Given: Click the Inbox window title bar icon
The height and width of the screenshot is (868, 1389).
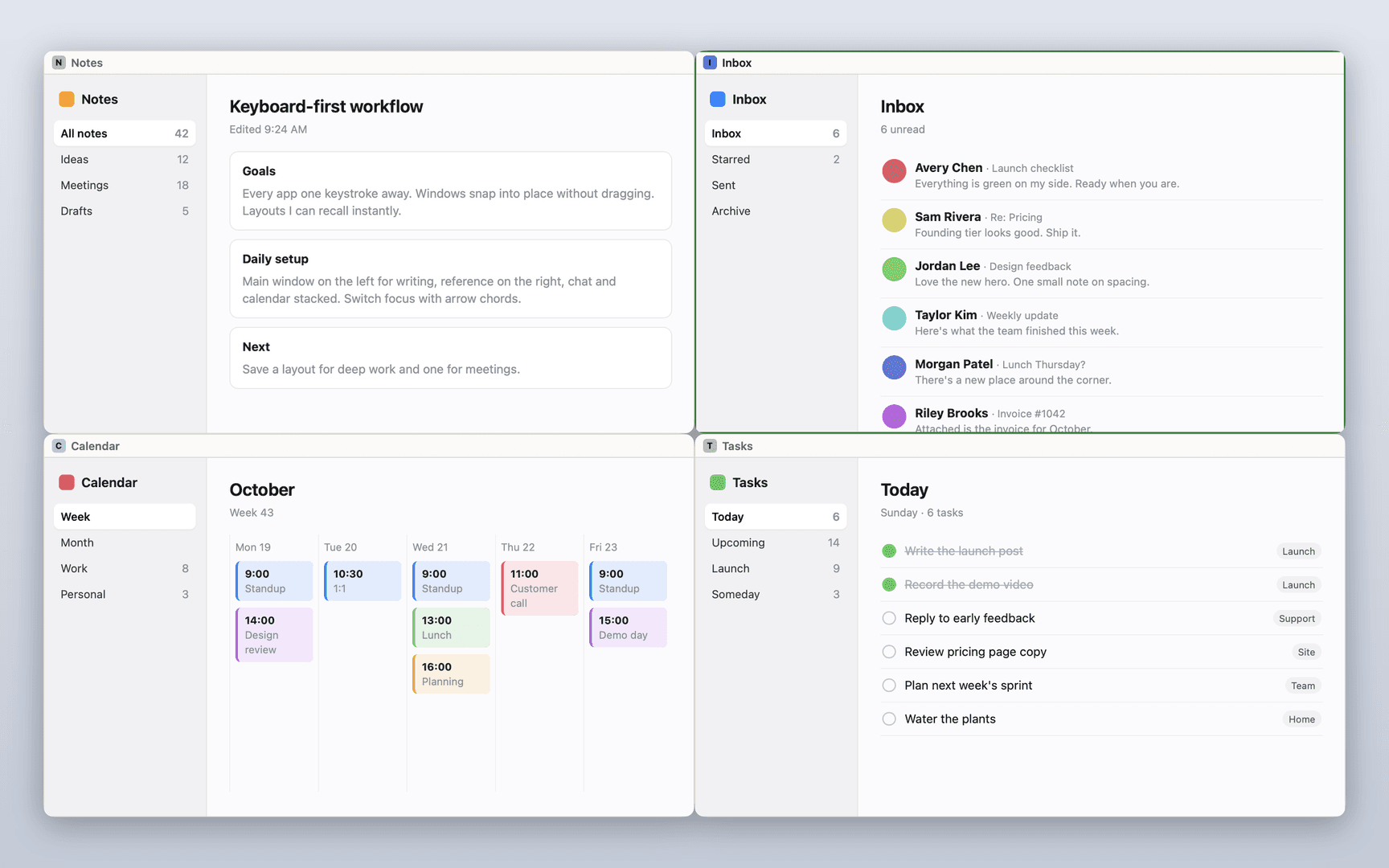Looking at the screenshot, I should tap(710, 63).
